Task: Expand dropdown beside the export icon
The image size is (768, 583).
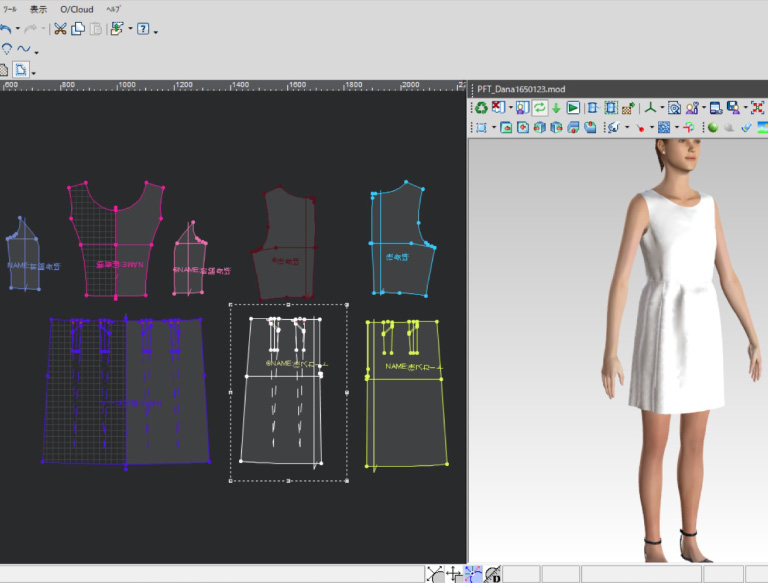Action: tap(130, 29)
